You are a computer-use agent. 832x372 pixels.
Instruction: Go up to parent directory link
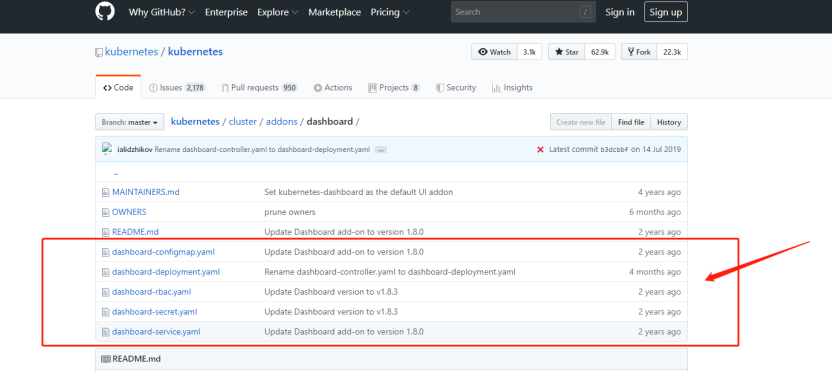[x=116, y=174]
